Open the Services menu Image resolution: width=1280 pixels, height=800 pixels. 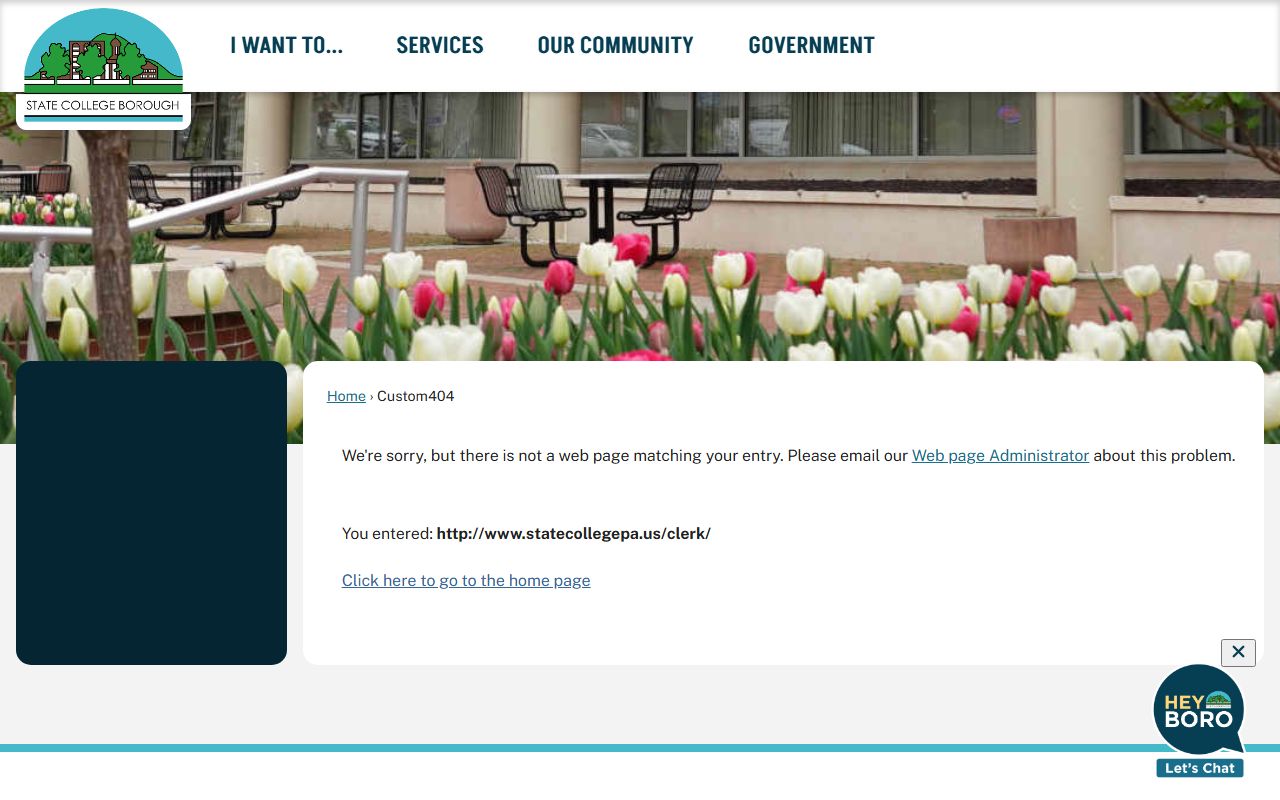pyautogui.click(x=440, y=45)
